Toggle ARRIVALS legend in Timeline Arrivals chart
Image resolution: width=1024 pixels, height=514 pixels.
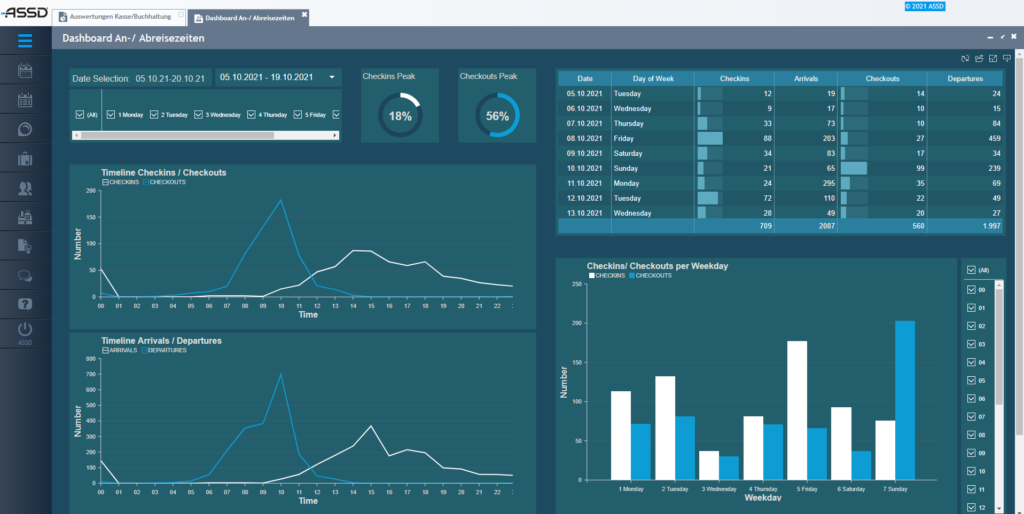point(120,350)
